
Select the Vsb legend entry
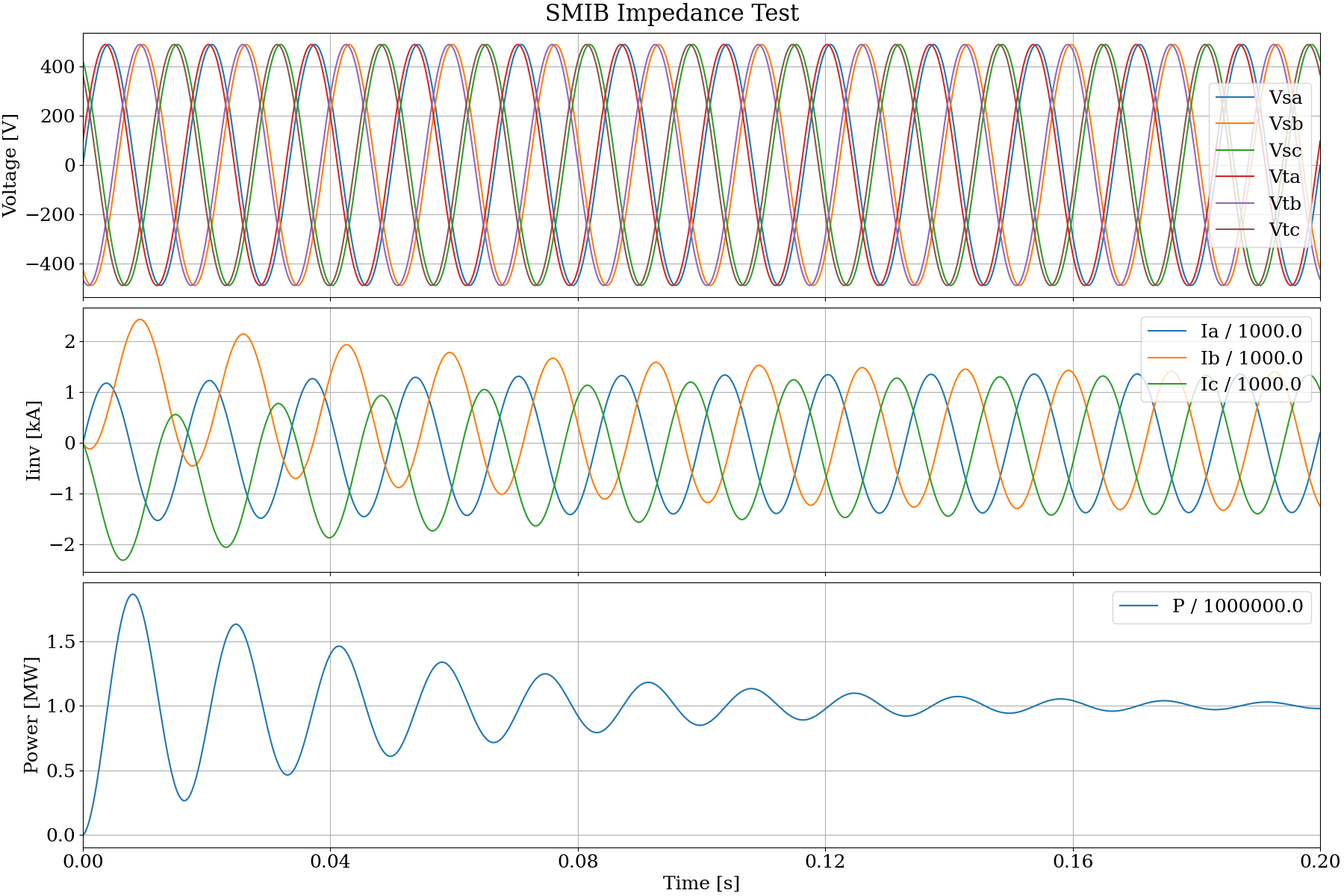click(1259, 124)
